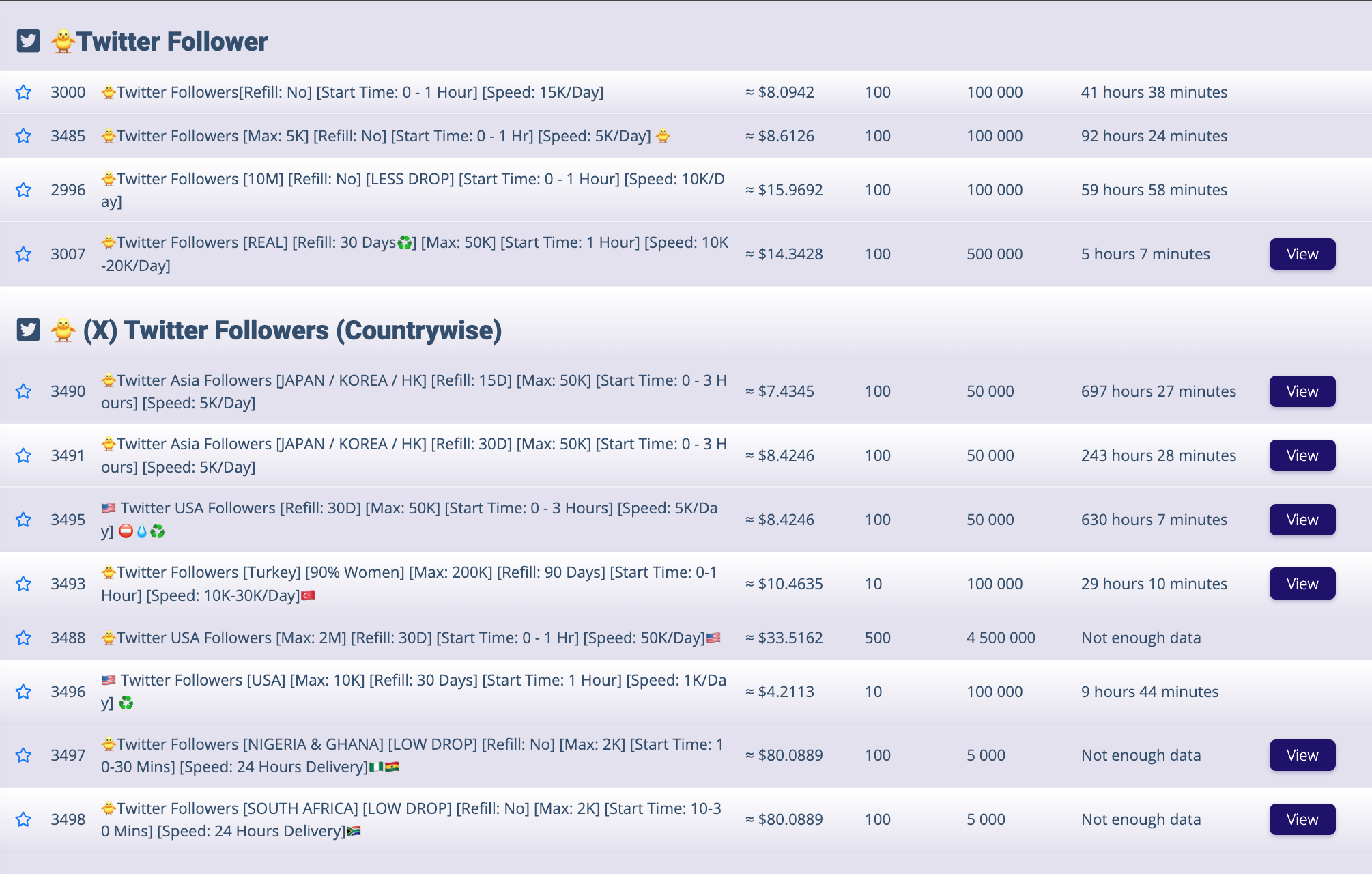Image resolution: width=1372 pixels, height=874 pixels.
Task: Click service ID 3488
Action: [x=68, y=638]
